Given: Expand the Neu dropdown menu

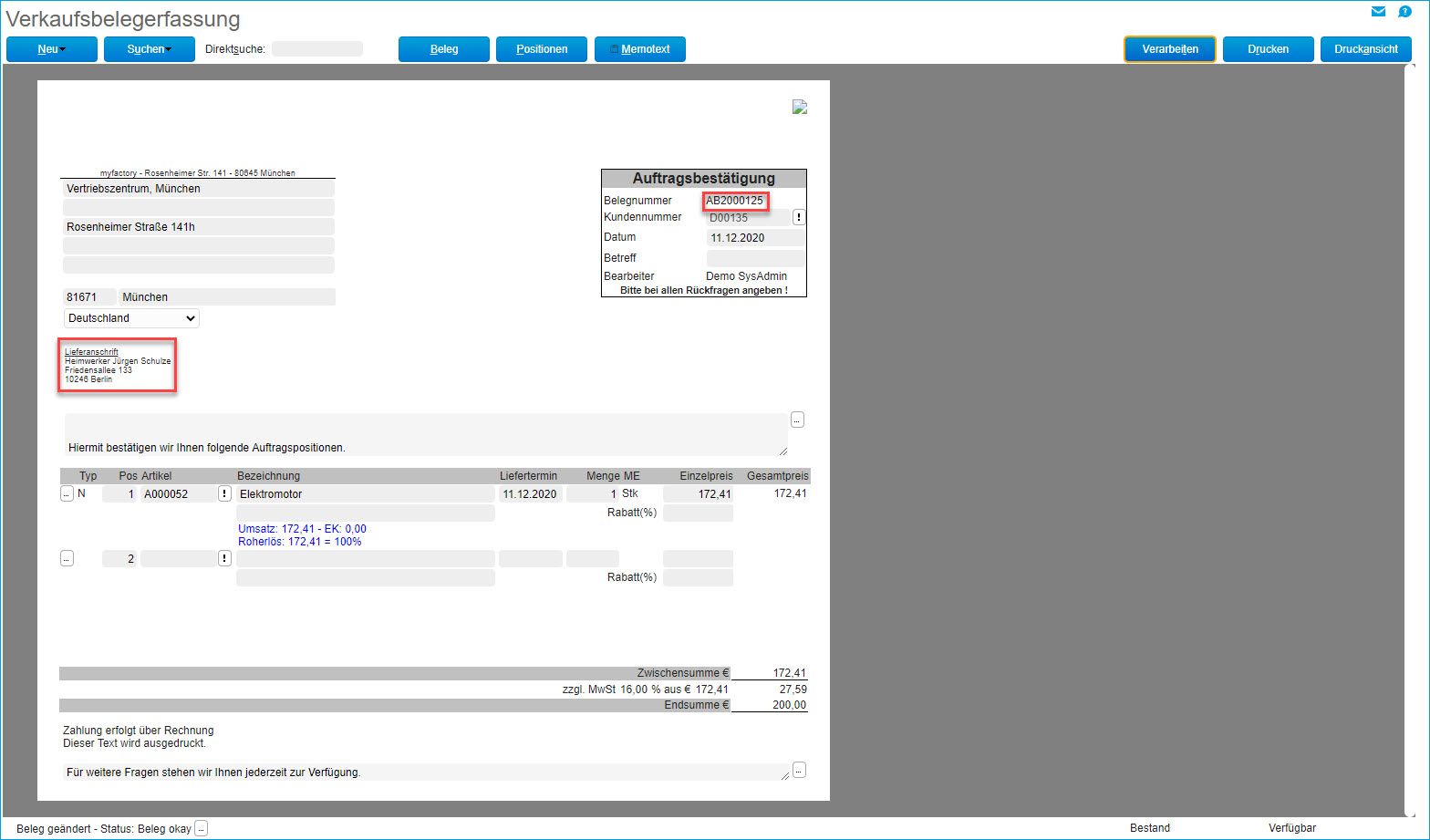Looking at the screenshot, I should click(x=52, y=49).
